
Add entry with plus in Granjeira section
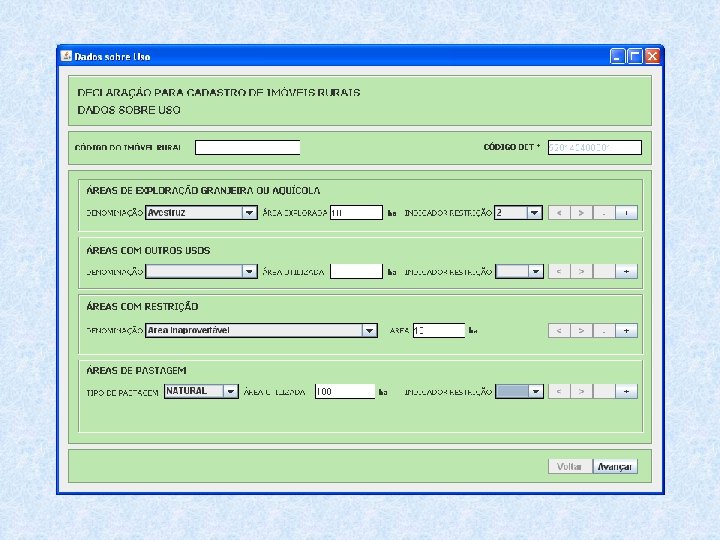626,213
